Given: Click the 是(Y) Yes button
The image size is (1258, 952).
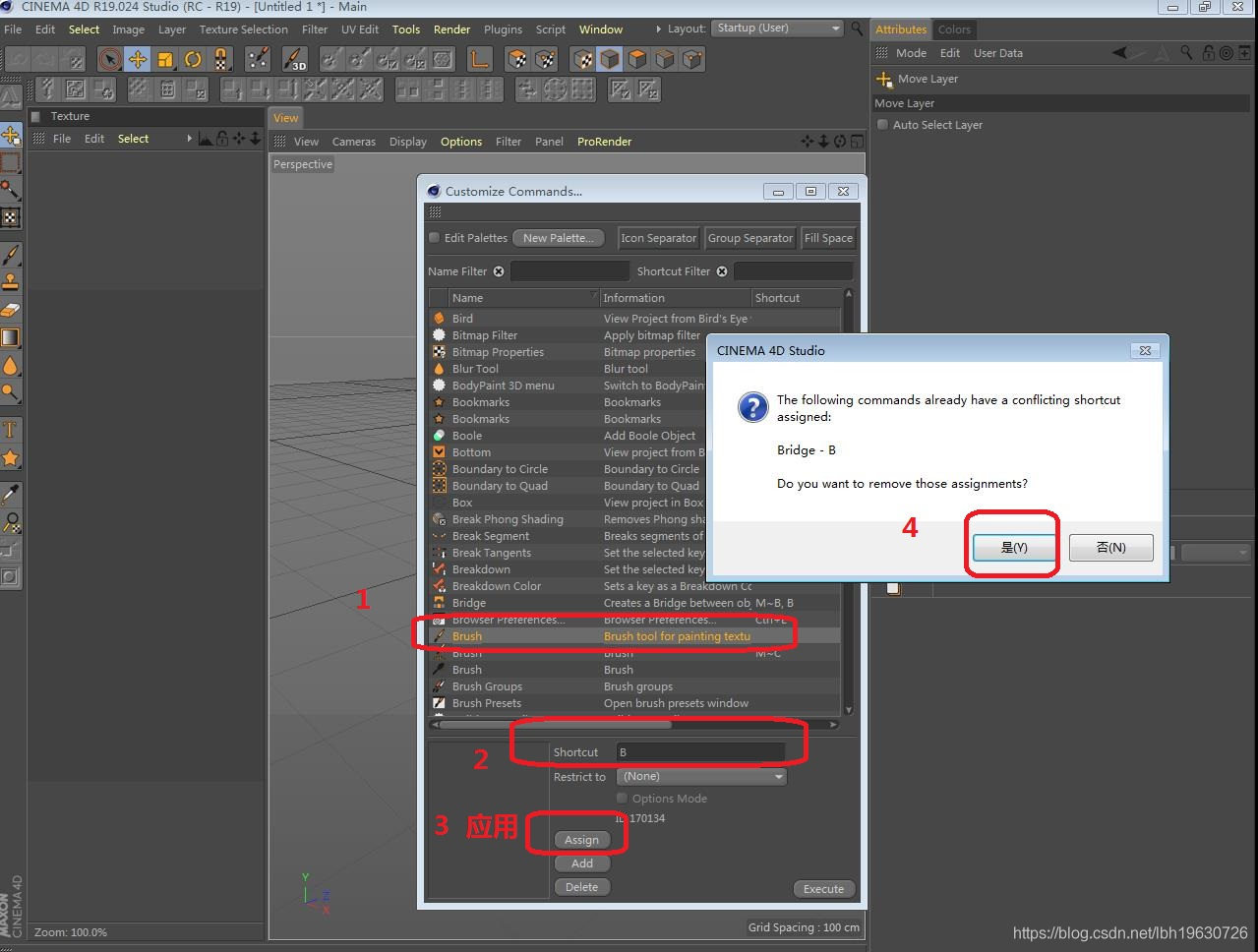Looking at the screenshot, I should click(x=1013, y=548).
